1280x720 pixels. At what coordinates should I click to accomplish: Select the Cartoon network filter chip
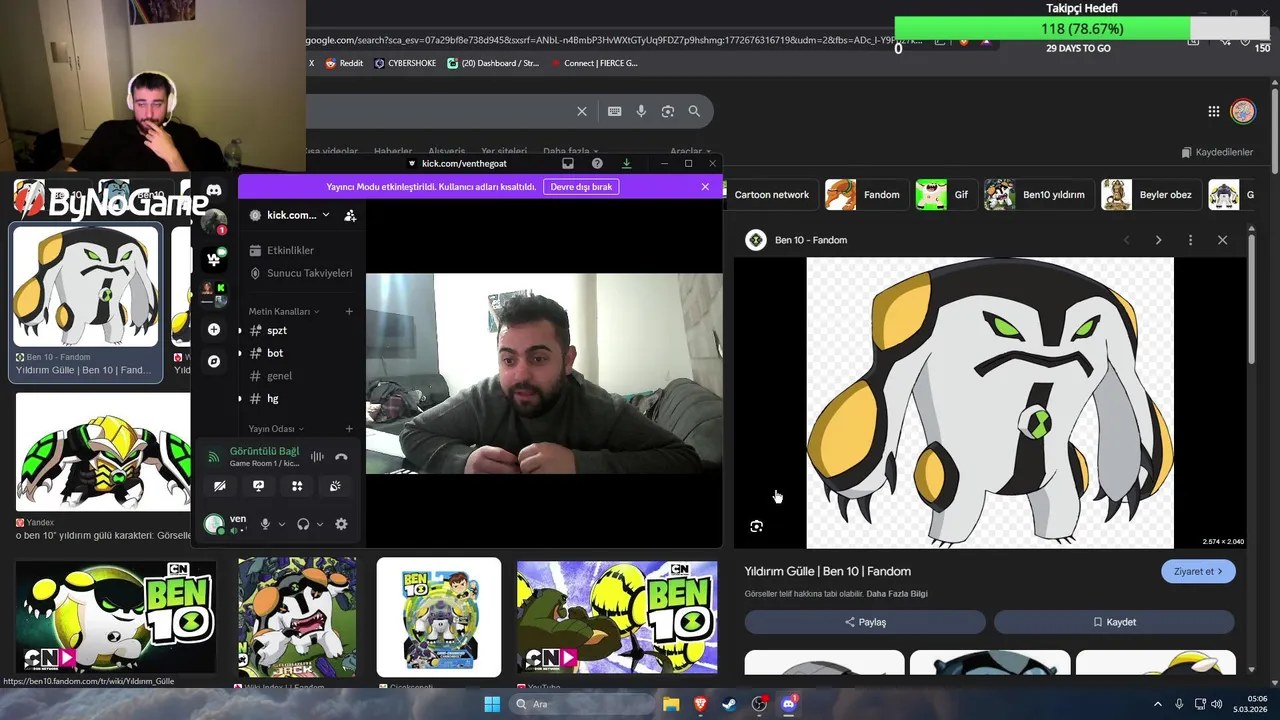pos(771,195)
